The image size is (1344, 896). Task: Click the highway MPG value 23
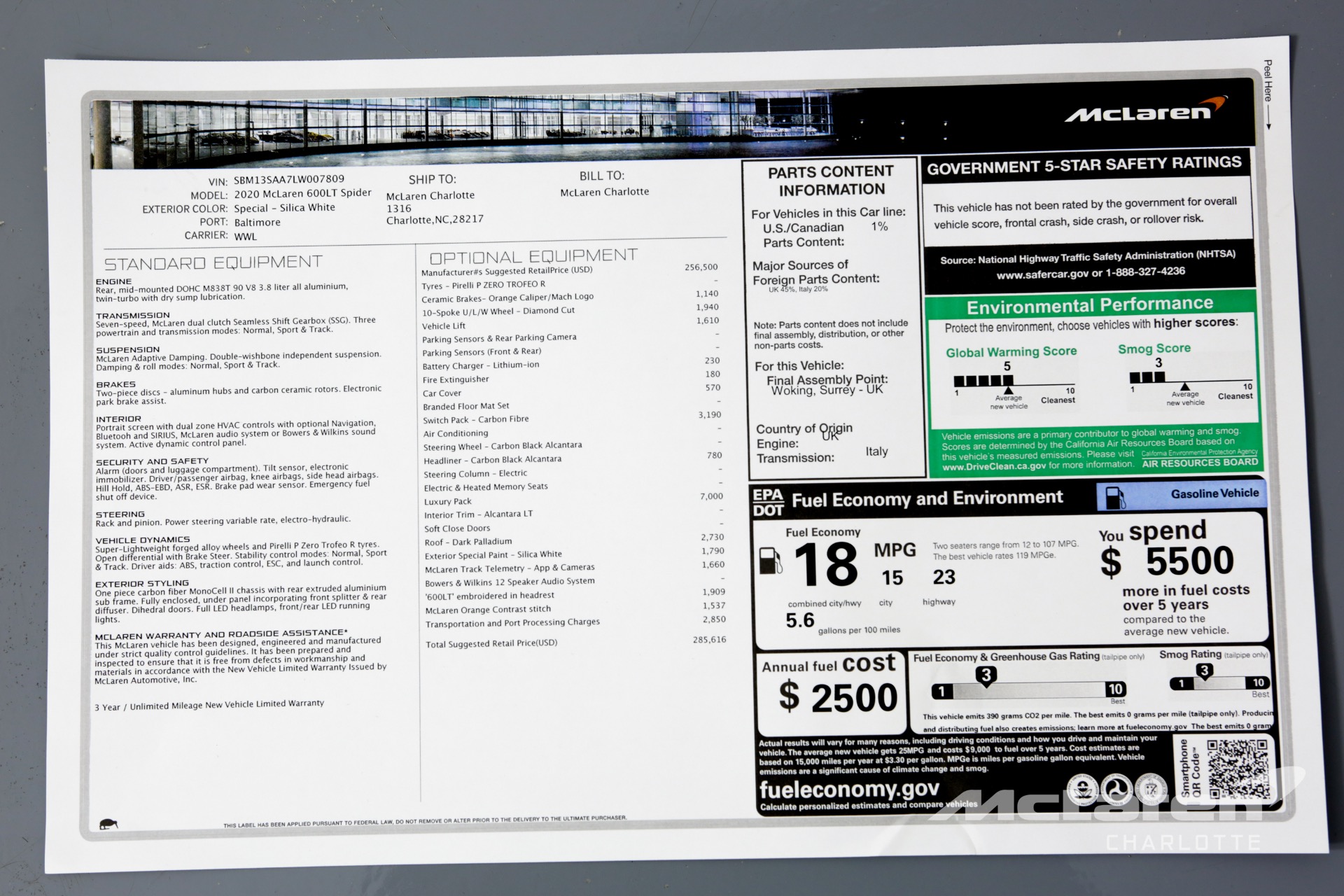coord(944,577)
